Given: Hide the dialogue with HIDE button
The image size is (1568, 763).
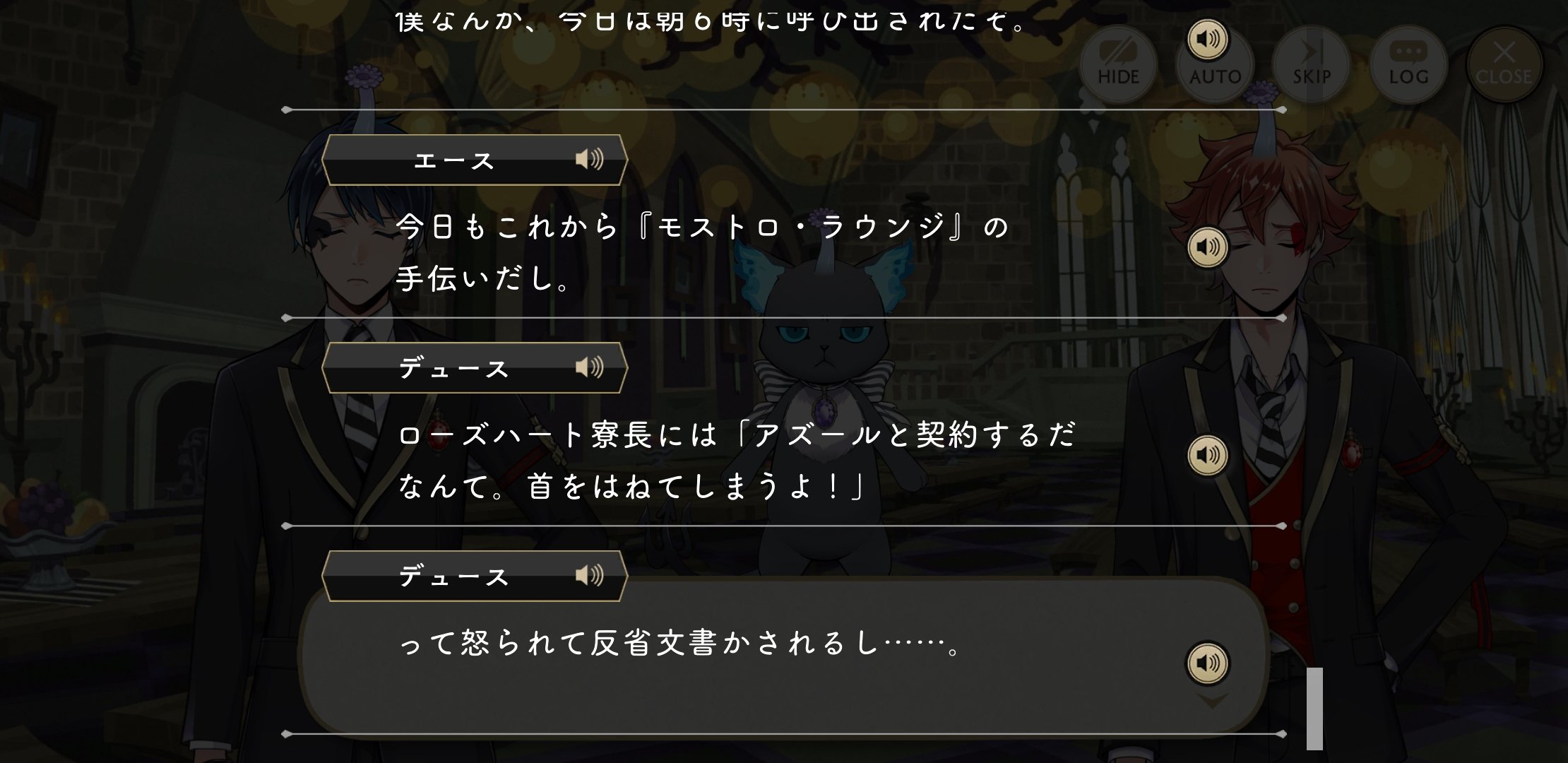Looking at the screenshot, I should (x=1118, y=64).
